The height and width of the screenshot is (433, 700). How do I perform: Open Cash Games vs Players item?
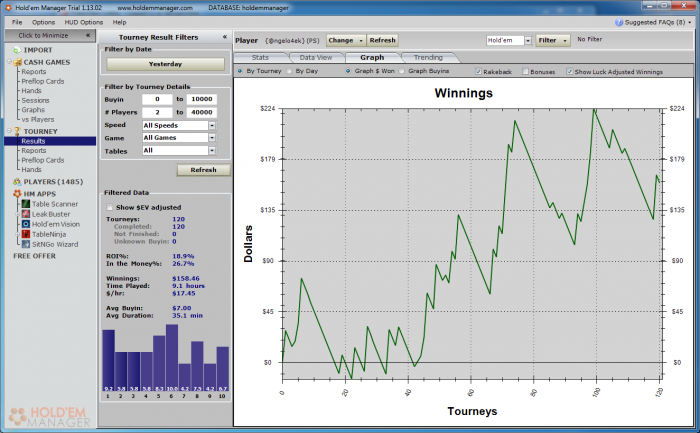(x=38, y=120)
